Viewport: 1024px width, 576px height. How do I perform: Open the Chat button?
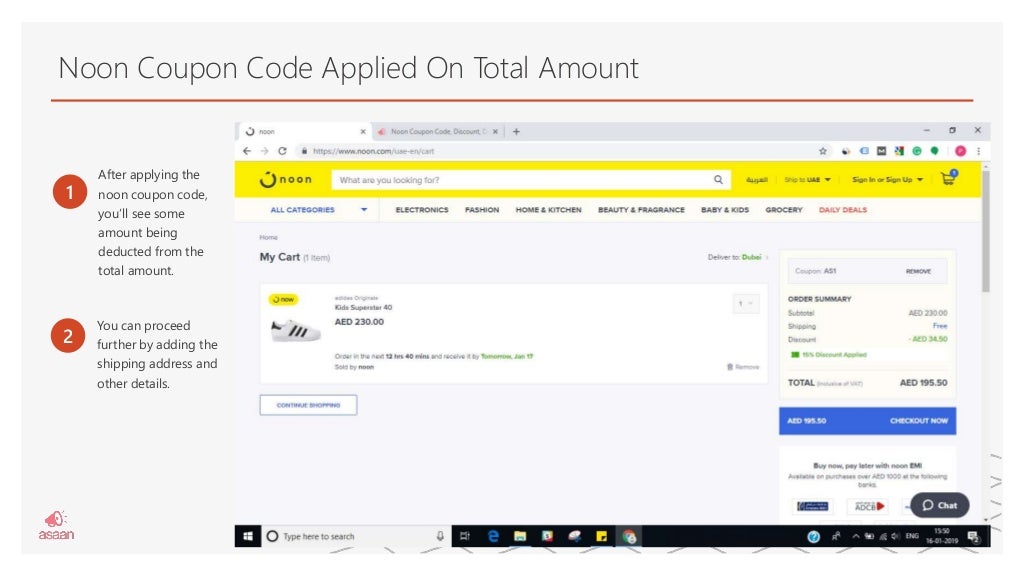(940, 505)
